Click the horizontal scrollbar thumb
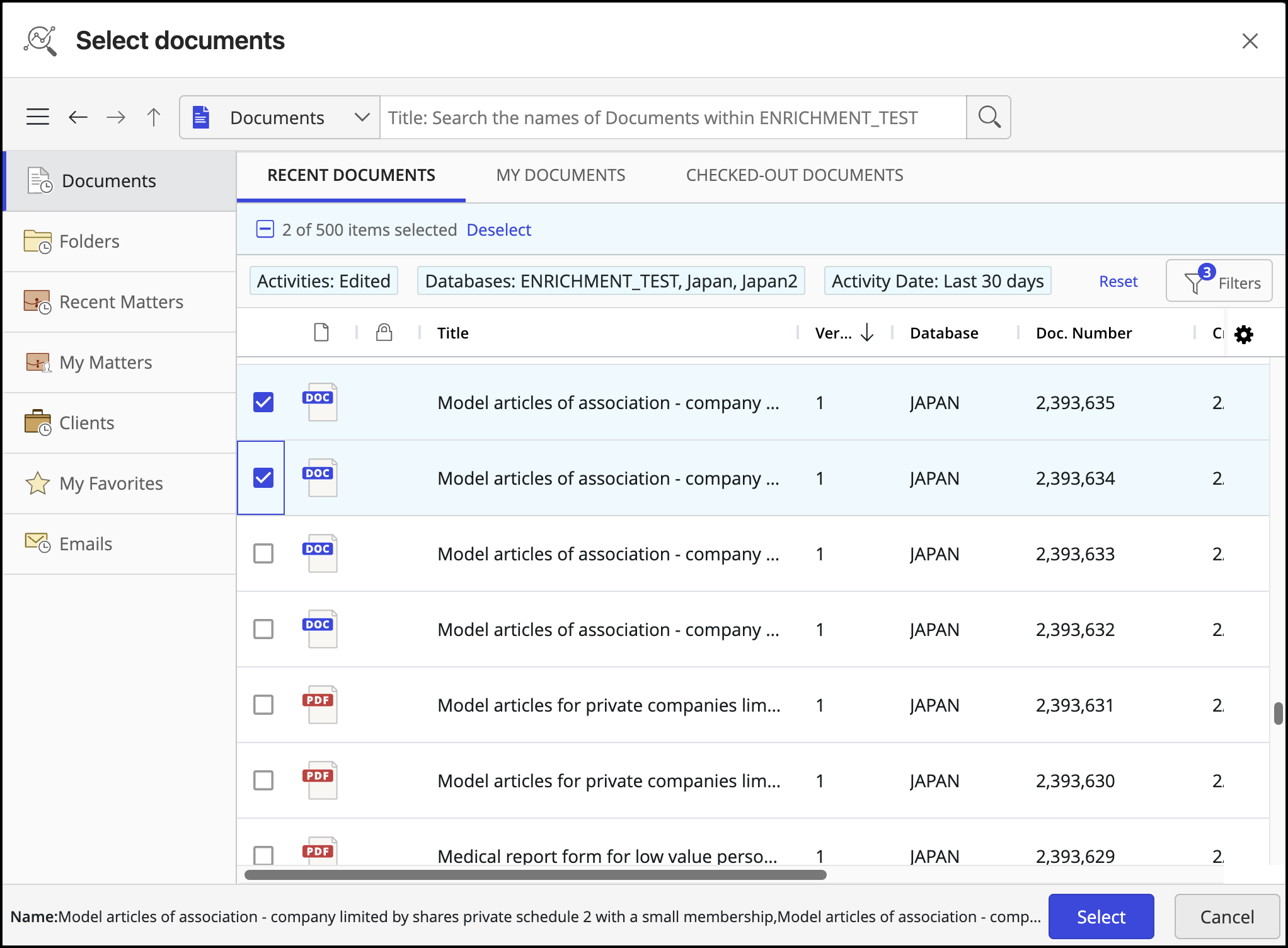Screen dimensions: 1288x948 (x=535, y=875)
